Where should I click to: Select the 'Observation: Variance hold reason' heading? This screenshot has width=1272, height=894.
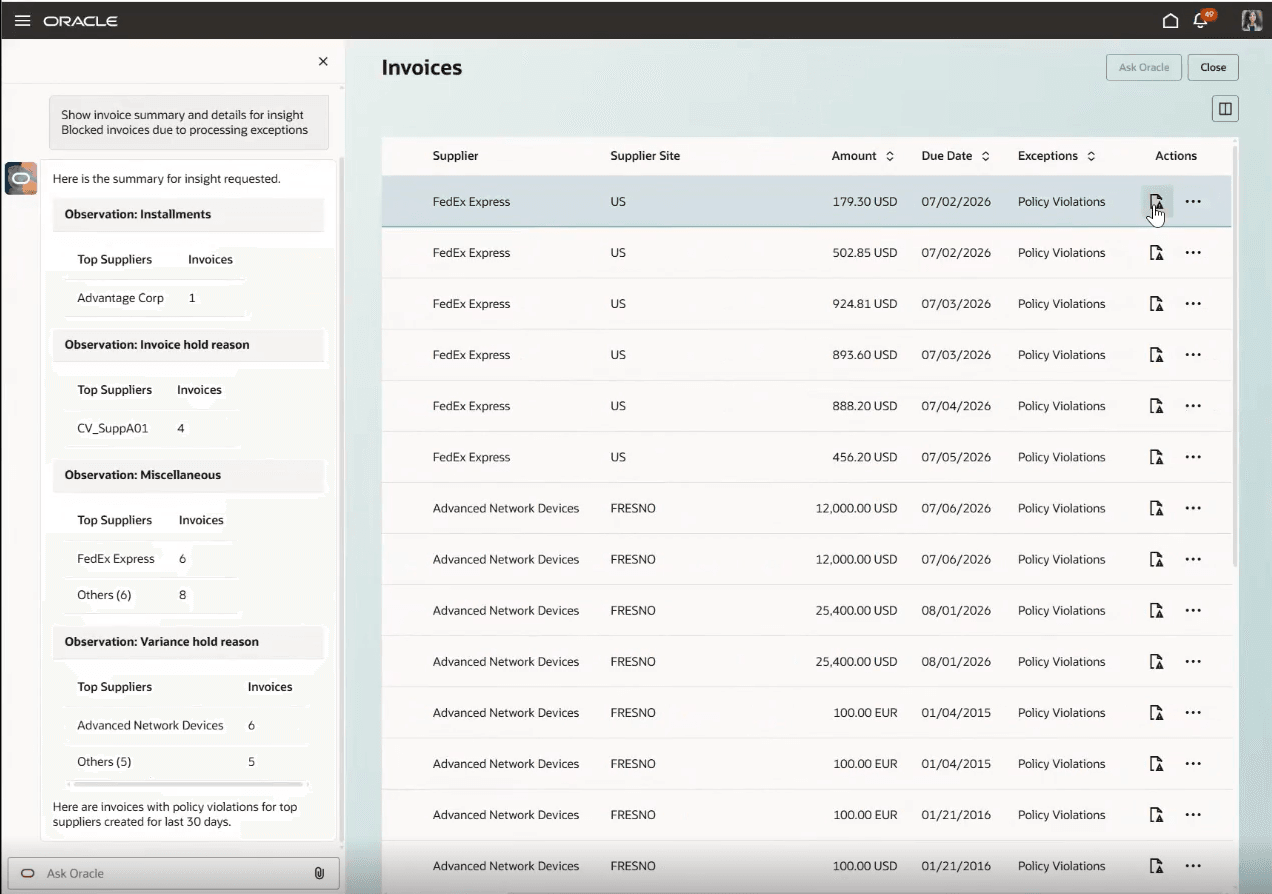point(162,642)
